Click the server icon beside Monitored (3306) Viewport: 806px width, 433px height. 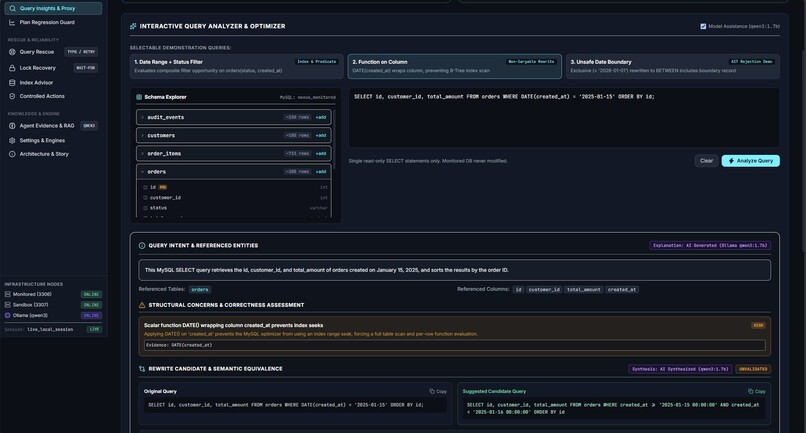click(x=8, y=294)
